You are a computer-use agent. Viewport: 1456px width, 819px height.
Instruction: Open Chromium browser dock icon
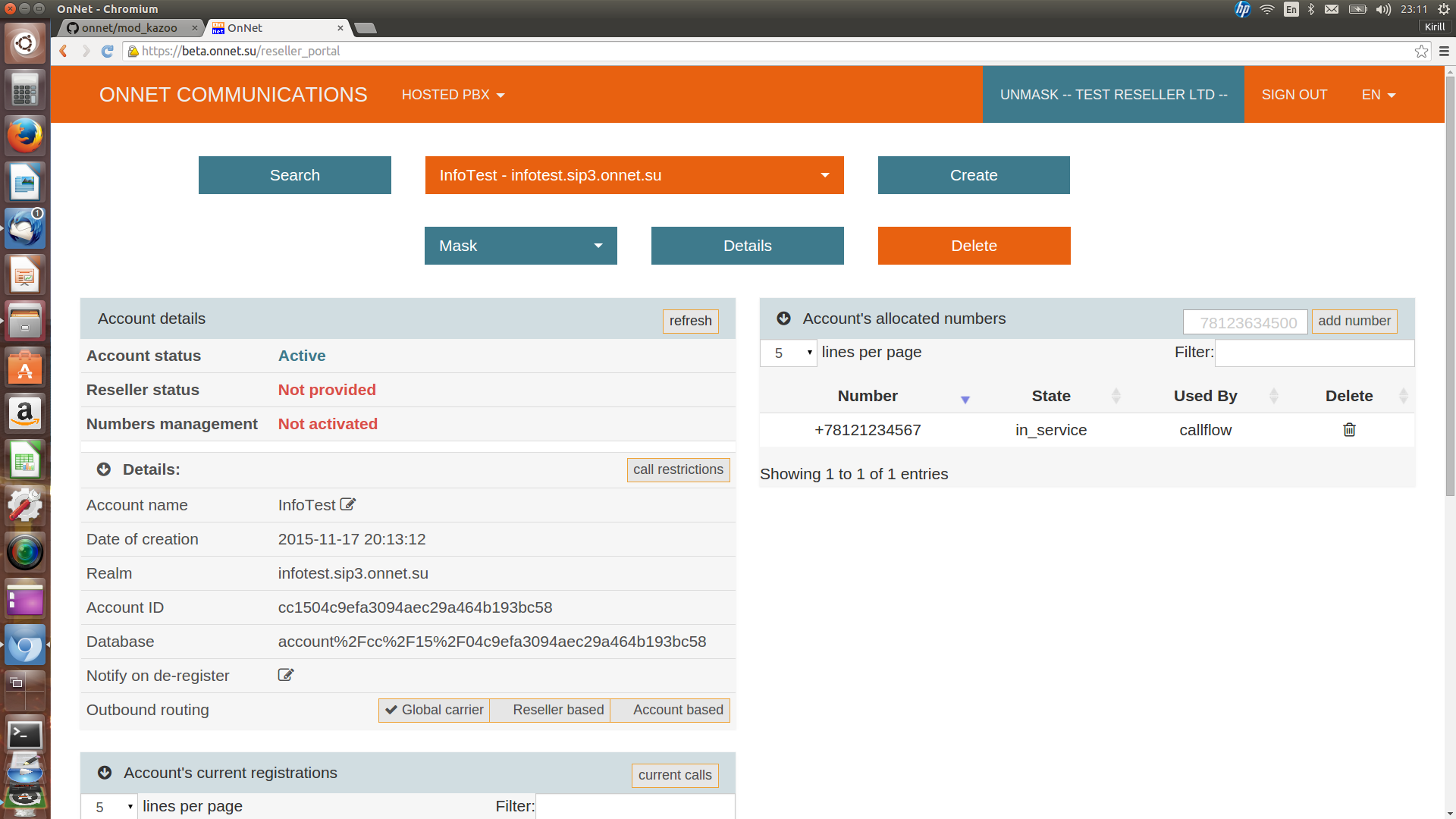coord(25,645)
